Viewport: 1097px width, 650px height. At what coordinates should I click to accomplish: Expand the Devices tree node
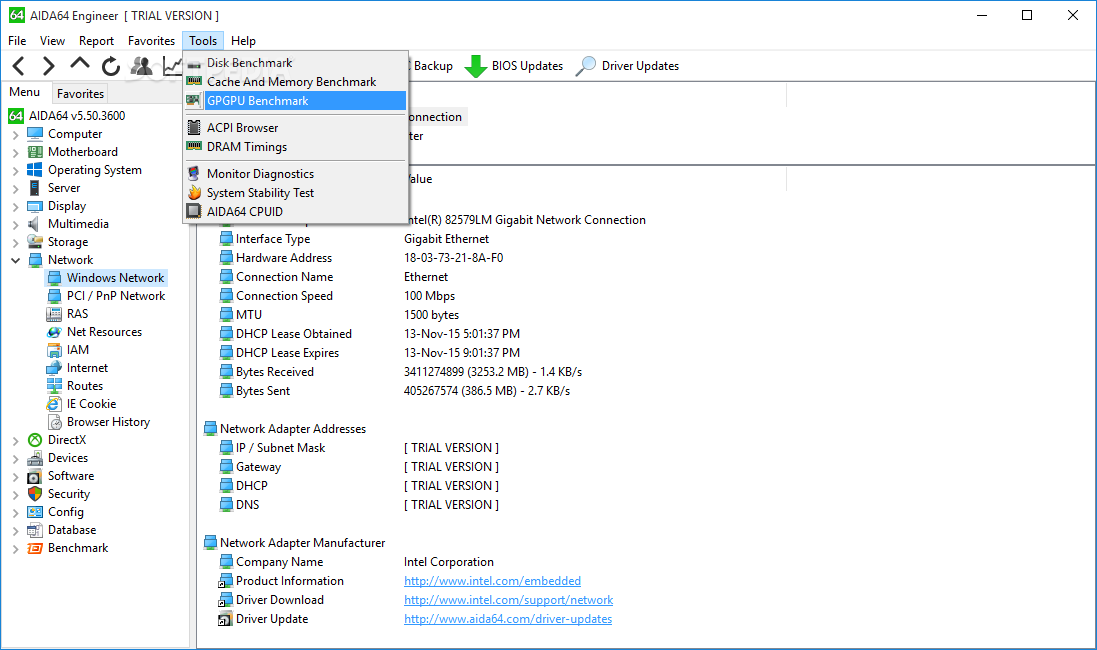[x=15, y=458]
